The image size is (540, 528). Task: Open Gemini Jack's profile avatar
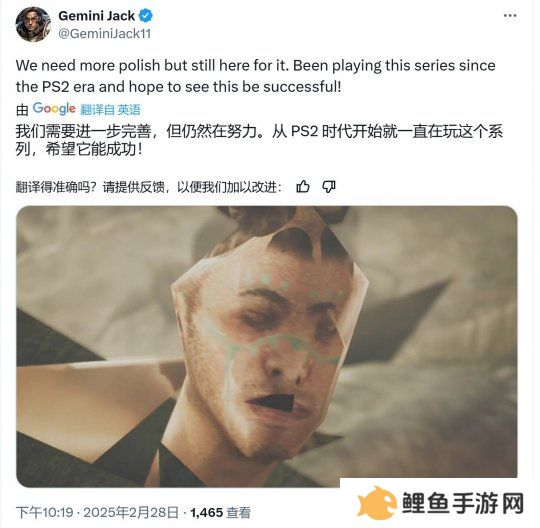(x=33, y=24)
